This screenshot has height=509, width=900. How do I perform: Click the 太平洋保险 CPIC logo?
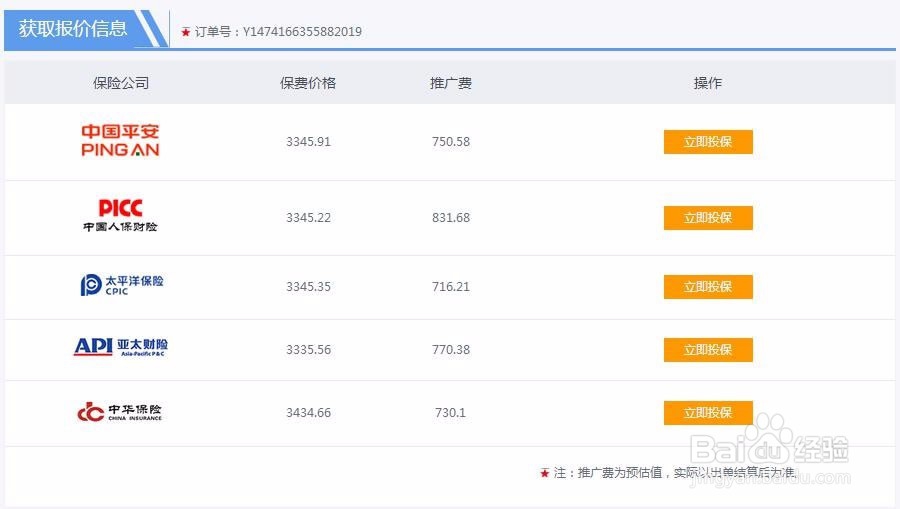click(x=122, y=285)
